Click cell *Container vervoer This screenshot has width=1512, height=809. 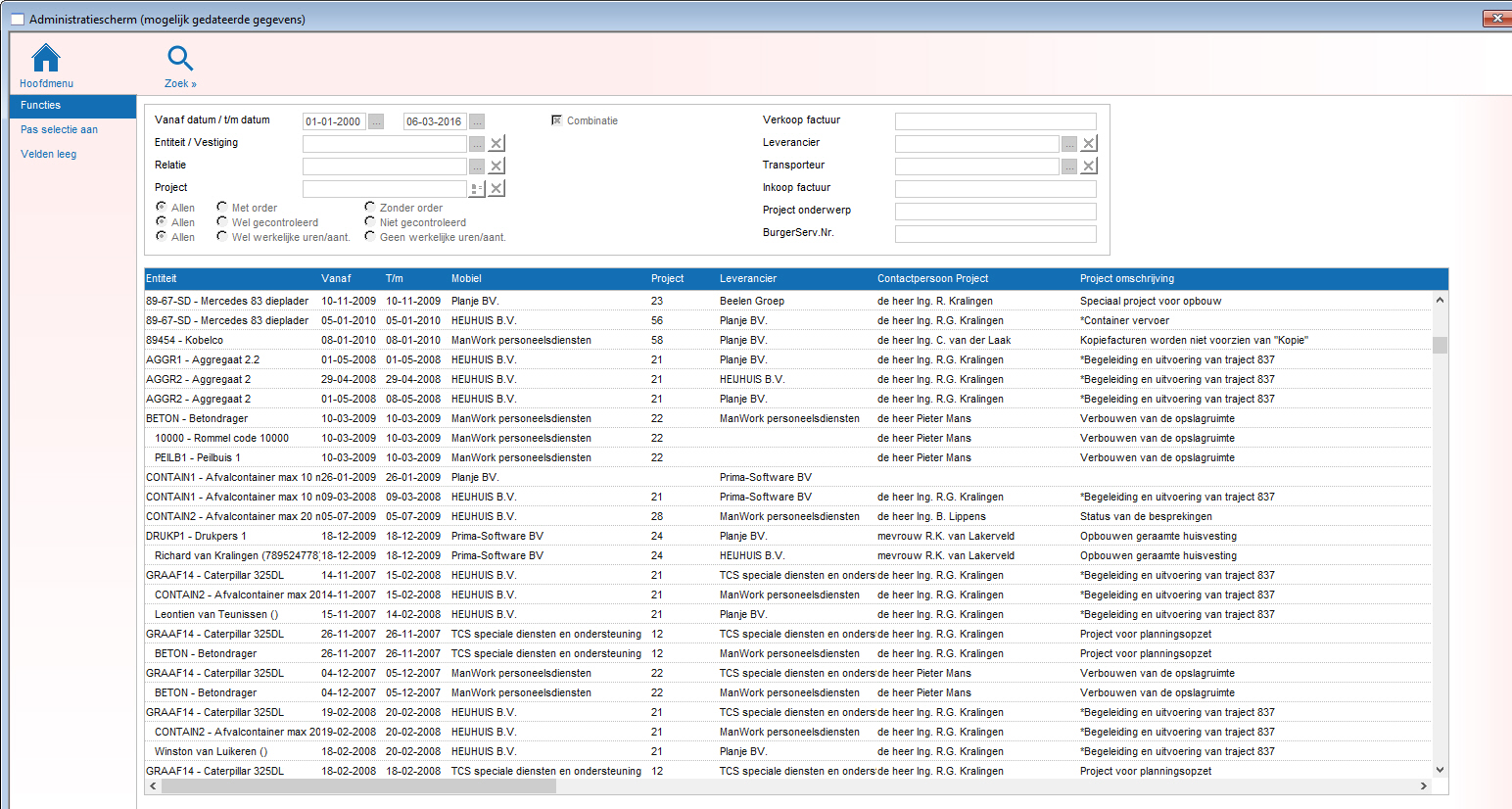click(x=1124, y=320)
